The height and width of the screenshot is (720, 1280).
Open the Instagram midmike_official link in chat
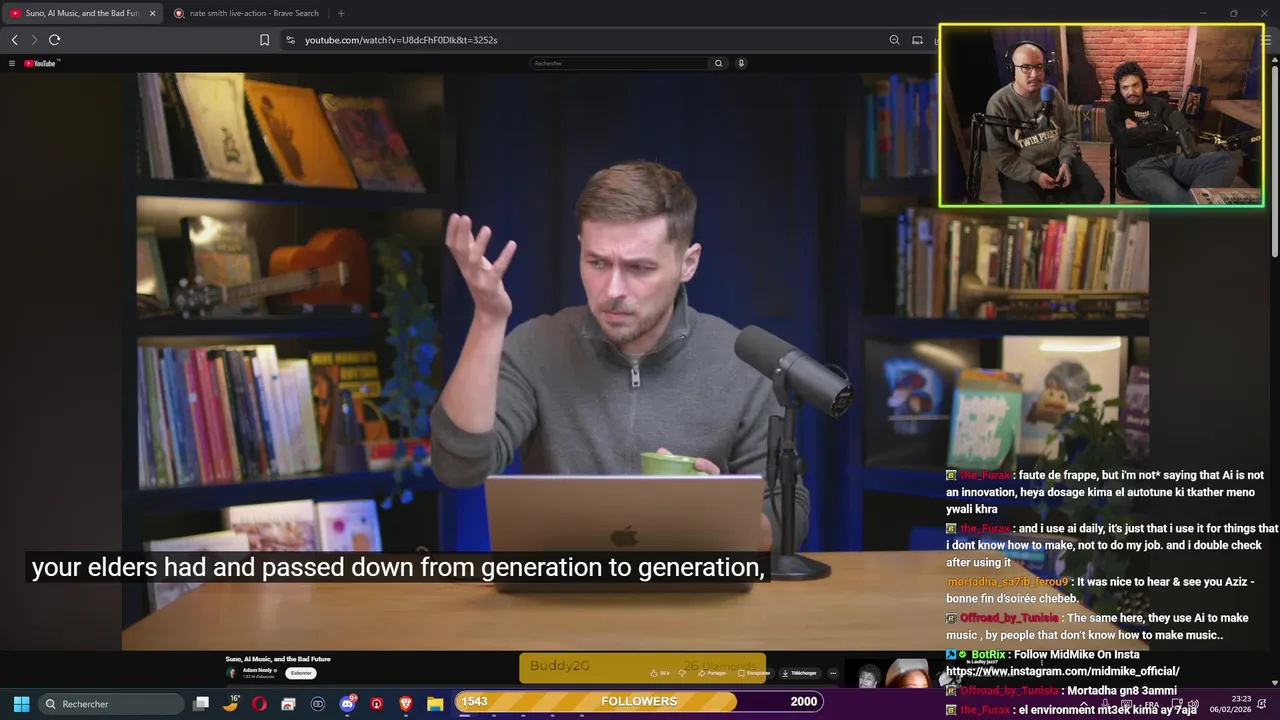pyautogui.click(x=1063, y=671)
